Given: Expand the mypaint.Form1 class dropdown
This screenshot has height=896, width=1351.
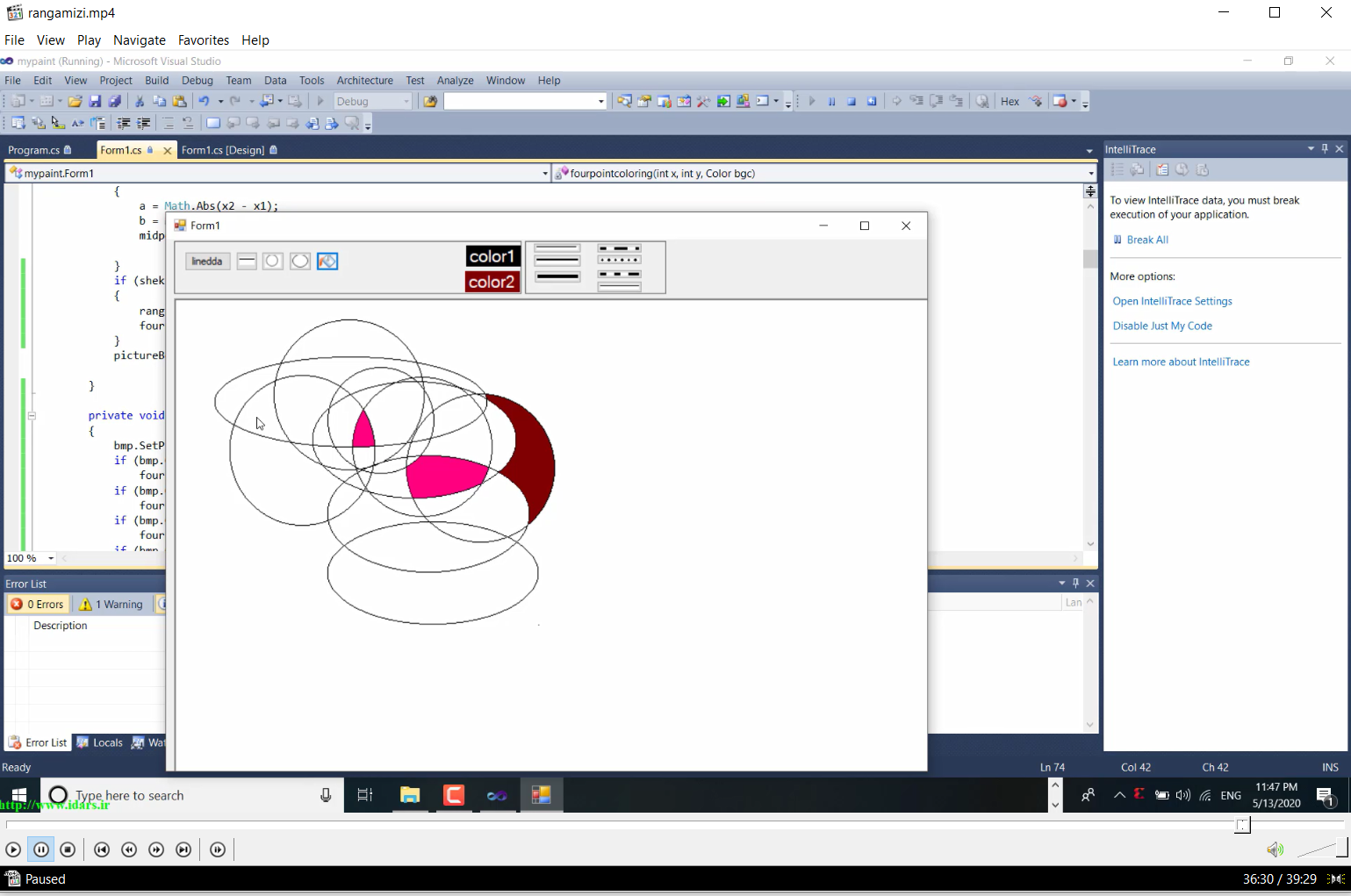Looking at the screenshot, I should 545,174.
